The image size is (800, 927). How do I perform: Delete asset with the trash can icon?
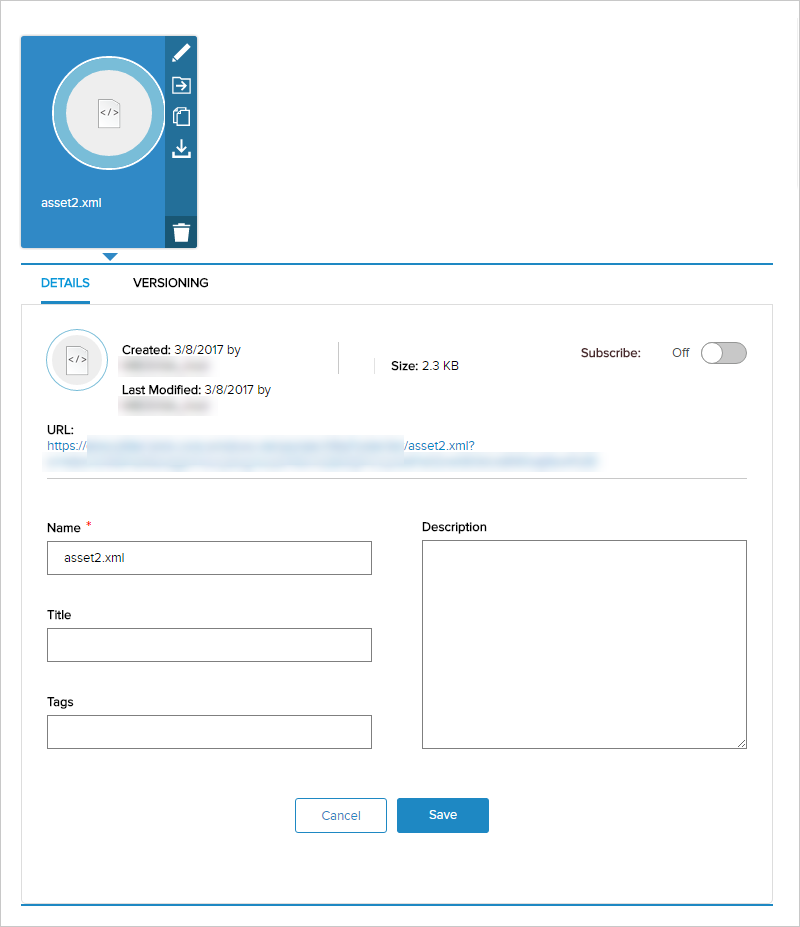181,232
